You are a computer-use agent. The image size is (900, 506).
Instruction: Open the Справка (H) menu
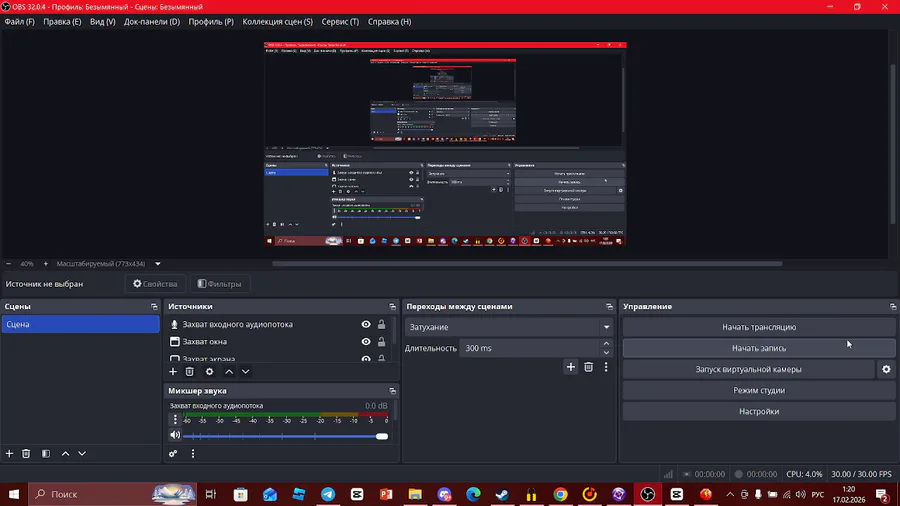coord(390,22)
